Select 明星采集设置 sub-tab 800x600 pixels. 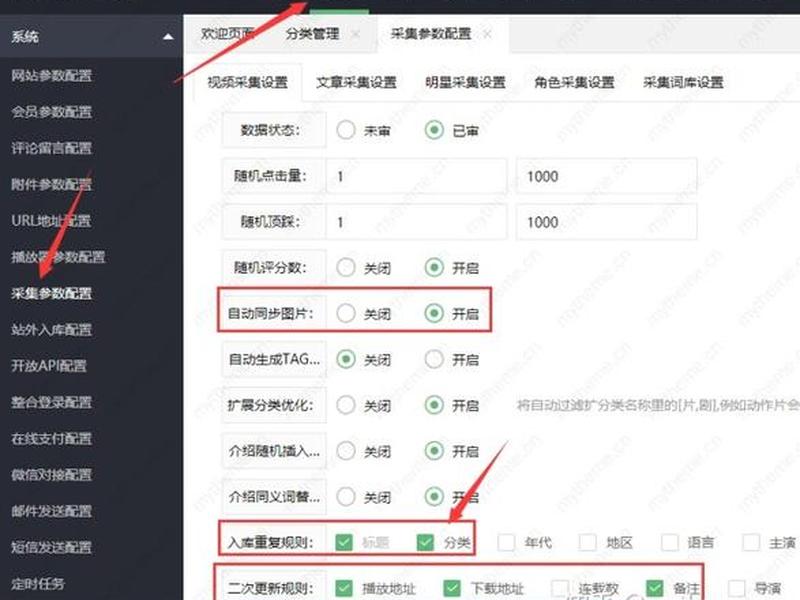pyautogui.click(x=465, y=82)
